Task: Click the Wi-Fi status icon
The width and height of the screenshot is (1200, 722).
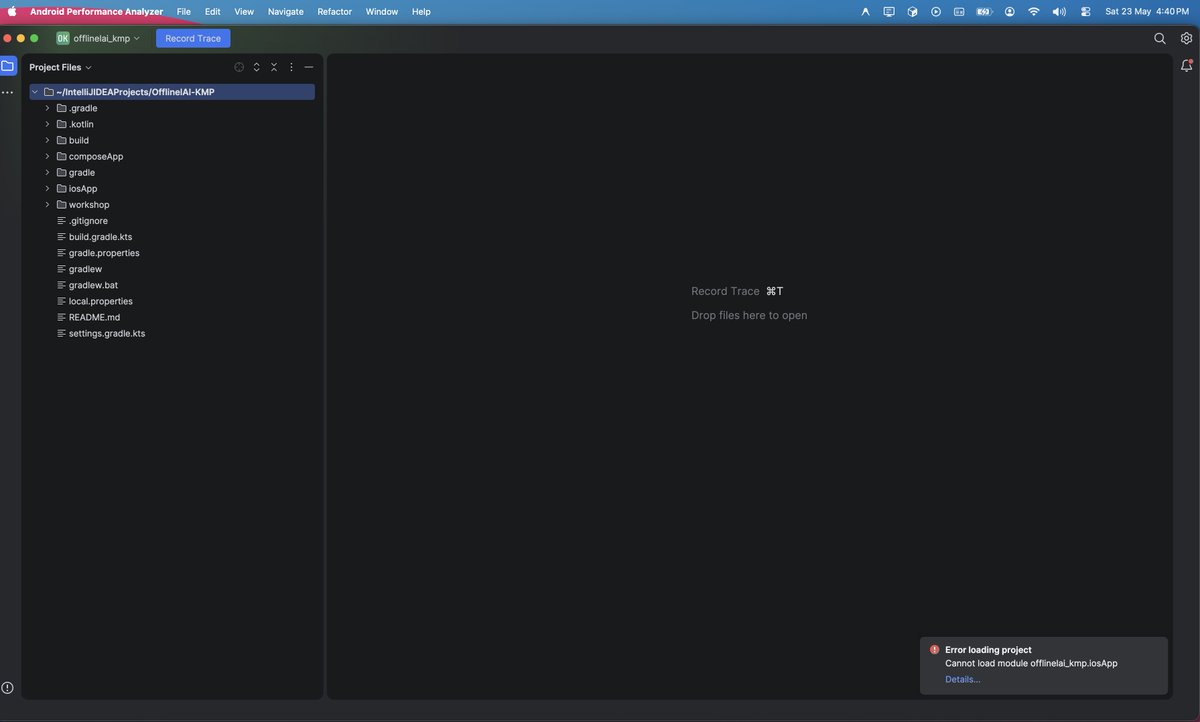Action: (x=1034, y=11)
